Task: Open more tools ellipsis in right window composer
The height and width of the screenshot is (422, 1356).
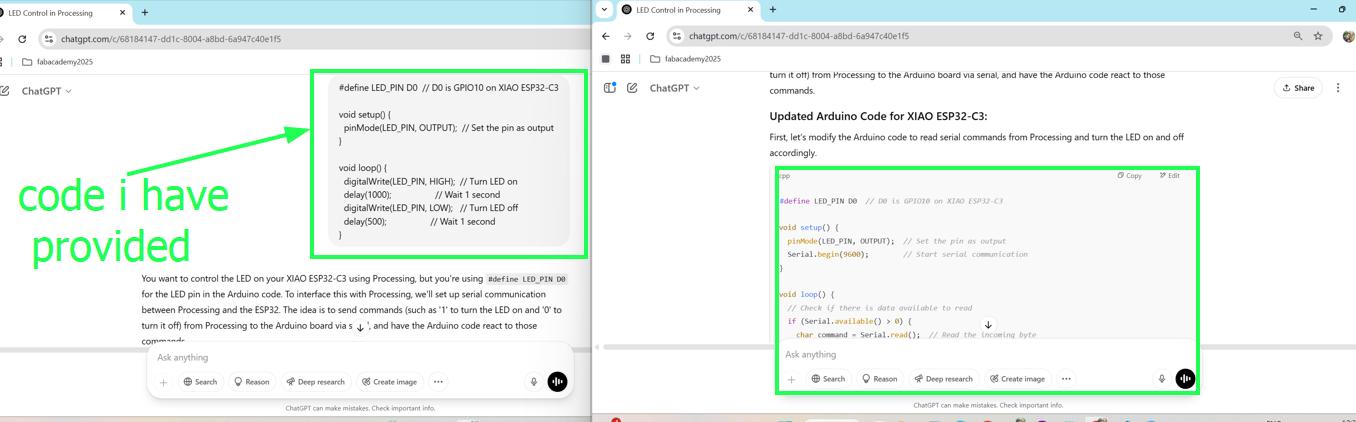Action: (x=1066, y=379)
